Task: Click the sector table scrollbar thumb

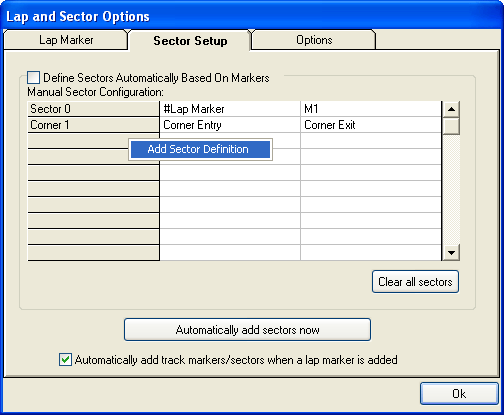Action: (x=451, y=126)
